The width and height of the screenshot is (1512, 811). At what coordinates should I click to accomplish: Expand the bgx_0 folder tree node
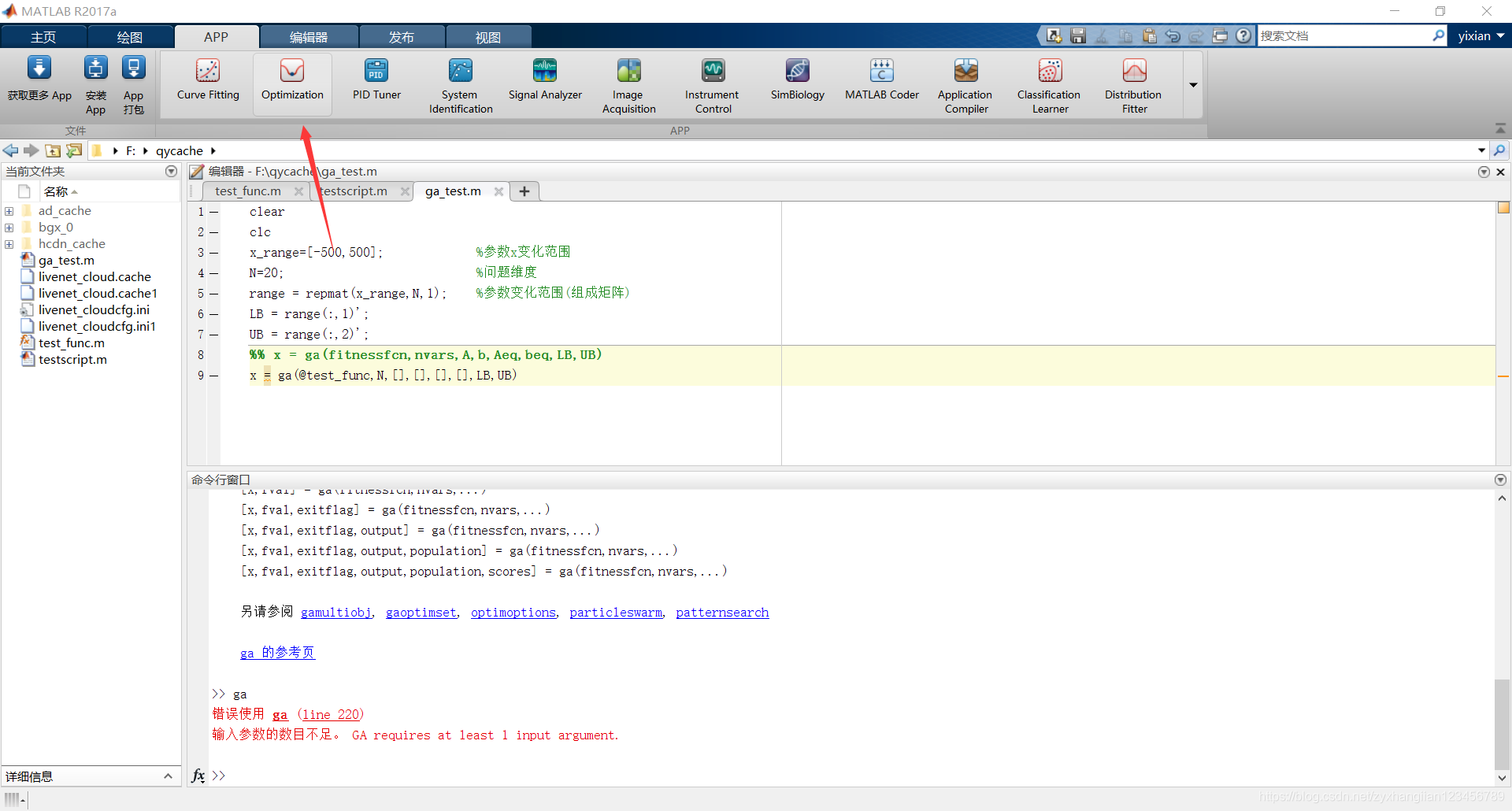pos(9,228)
